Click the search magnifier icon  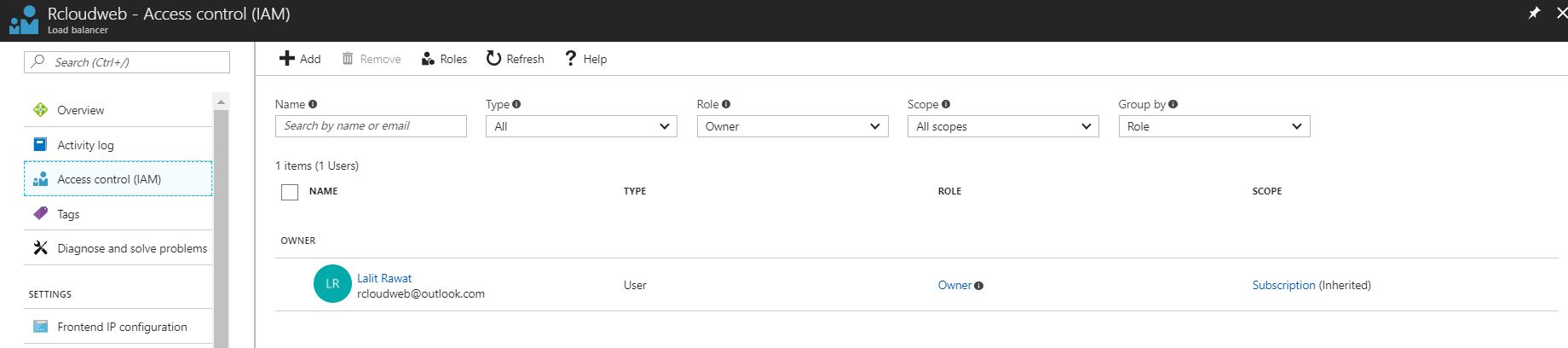coord(38,61)
